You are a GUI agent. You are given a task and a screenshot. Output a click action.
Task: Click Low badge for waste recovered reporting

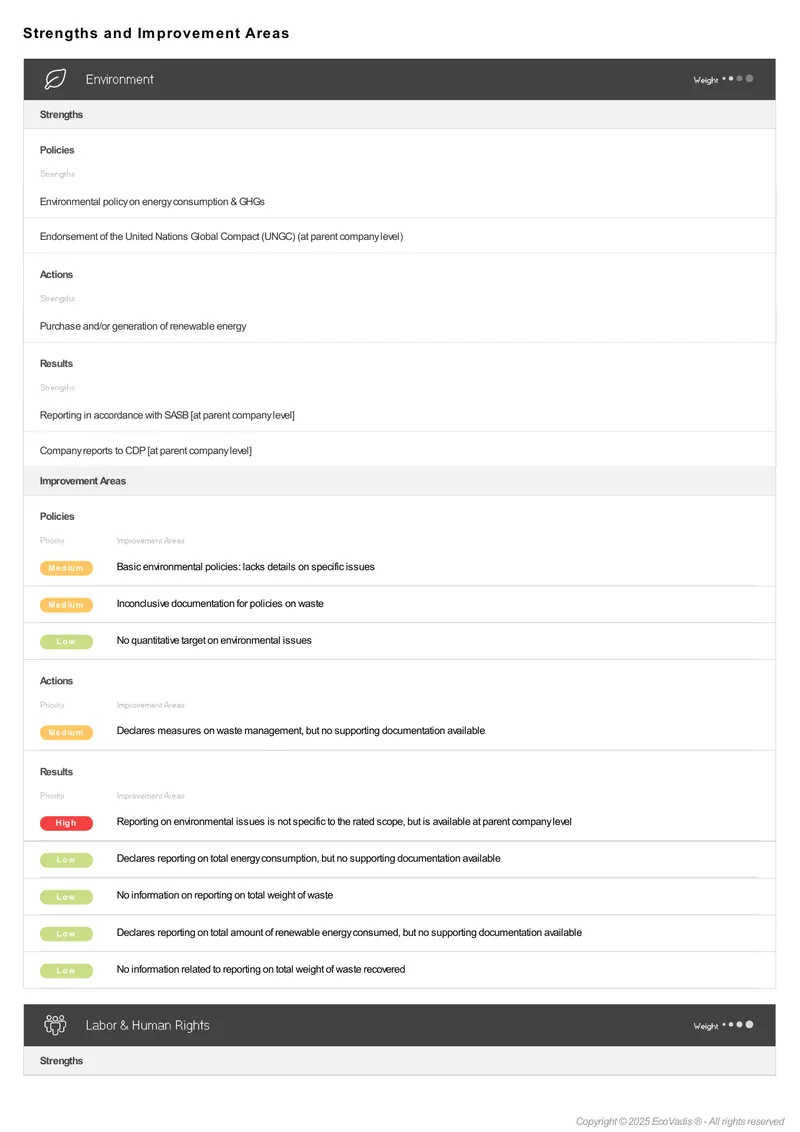(x=66, y=971)
